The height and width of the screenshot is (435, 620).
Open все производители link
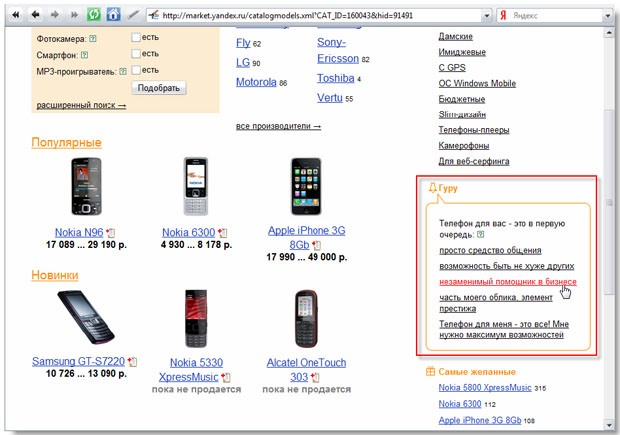tap(278, 126)
